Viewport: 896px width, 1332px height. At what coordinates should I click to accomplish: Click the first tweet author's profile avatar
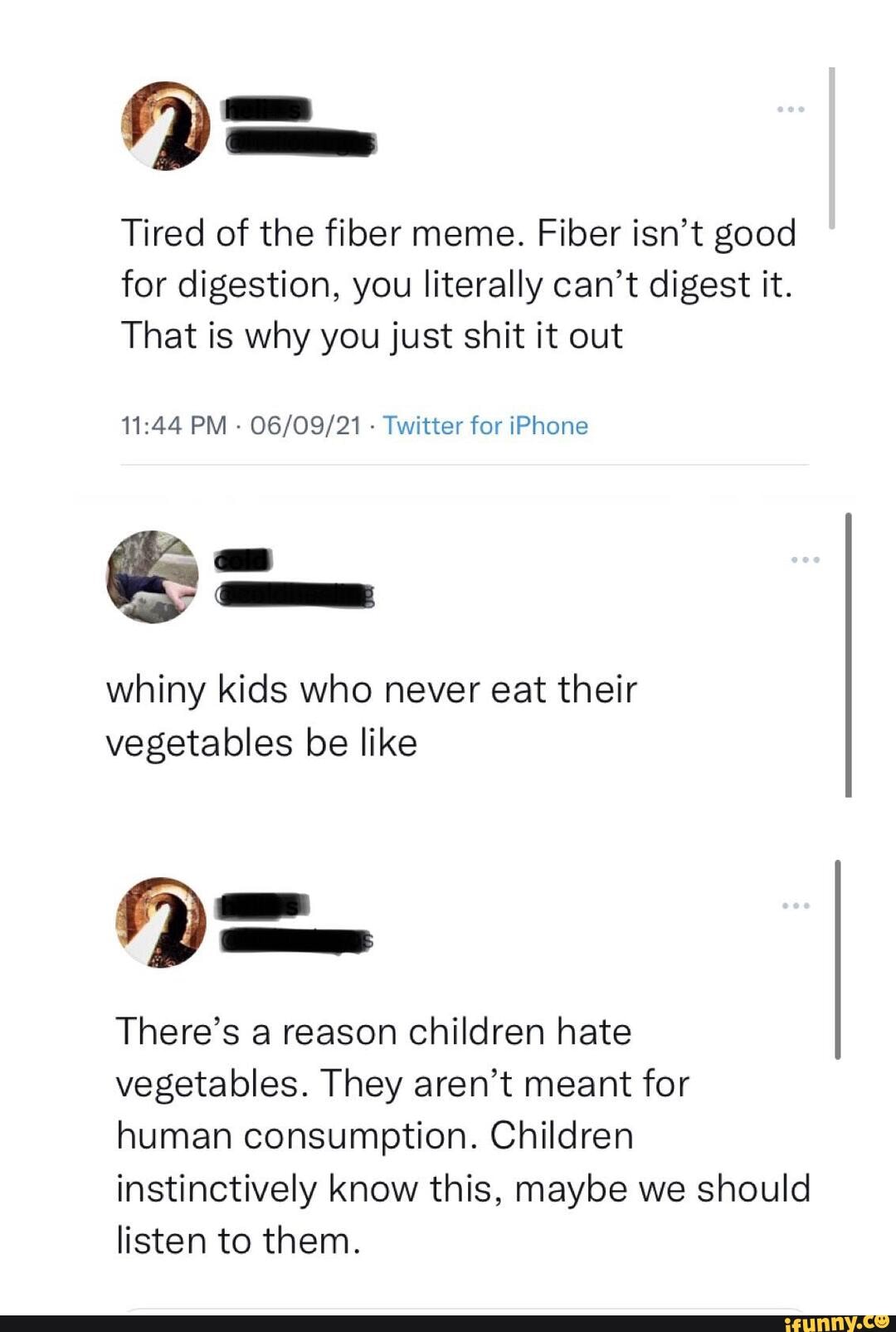coord(164,126)
